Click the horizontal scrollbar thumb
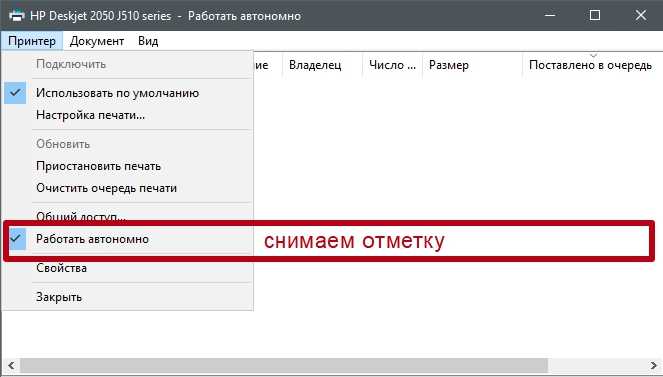The width and height of the screenshot is (663, 377). tap(284, 365)
